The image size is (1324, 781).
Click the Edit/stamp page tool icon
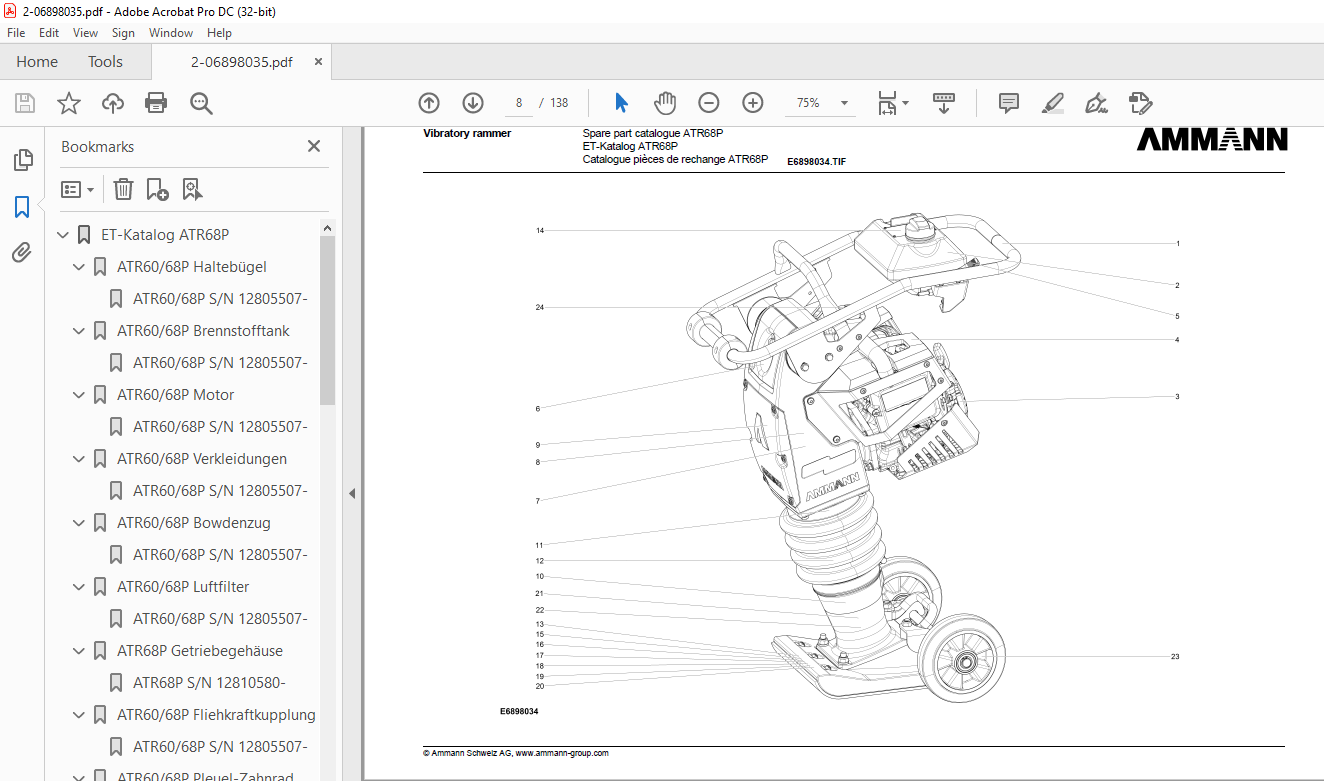coord(1141,103)
